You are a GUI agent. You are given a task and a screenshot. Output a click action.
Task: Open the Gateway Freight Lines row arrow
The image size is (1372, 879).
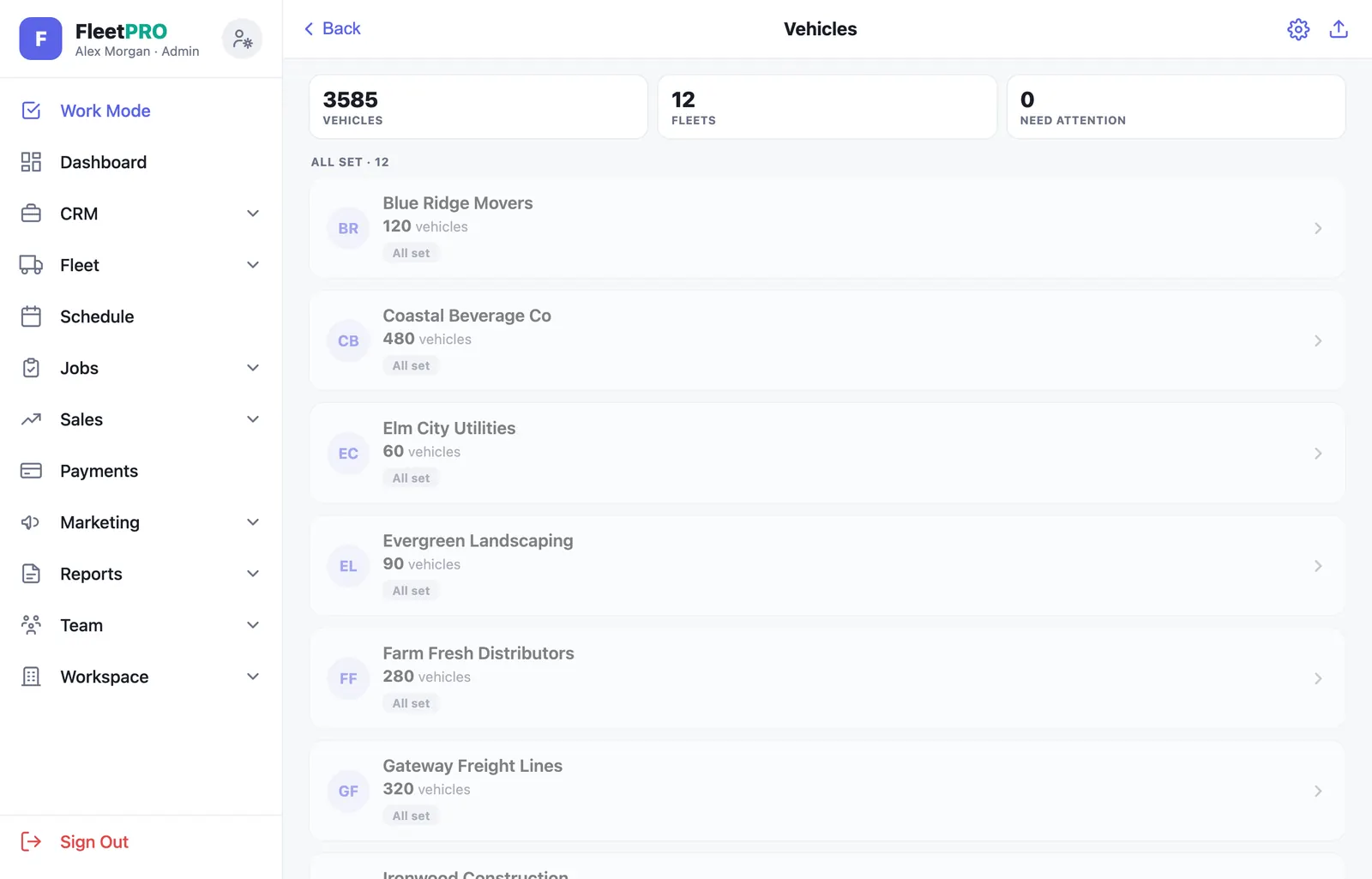pyautogui.click(x=1318, y=791)
